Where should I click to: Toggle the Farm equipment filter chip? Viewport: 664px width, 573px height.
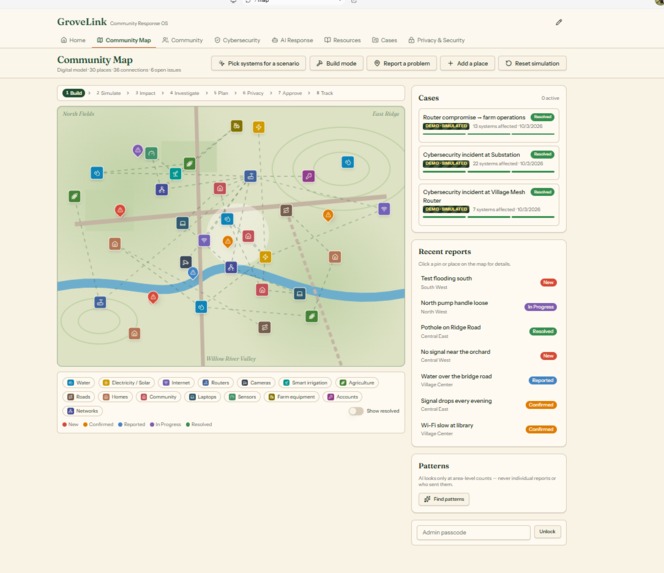click(291, 397)
